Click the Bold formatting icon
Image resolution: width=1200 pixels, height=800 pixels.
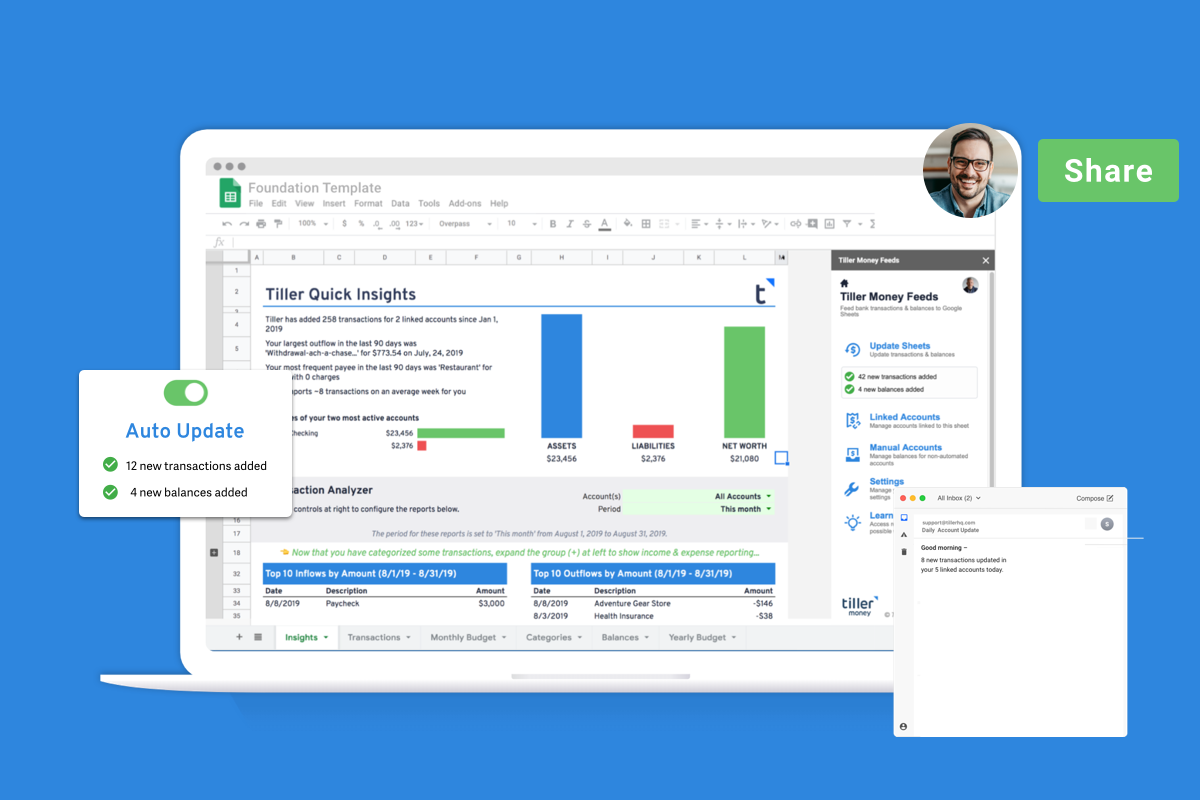point(552,224)
